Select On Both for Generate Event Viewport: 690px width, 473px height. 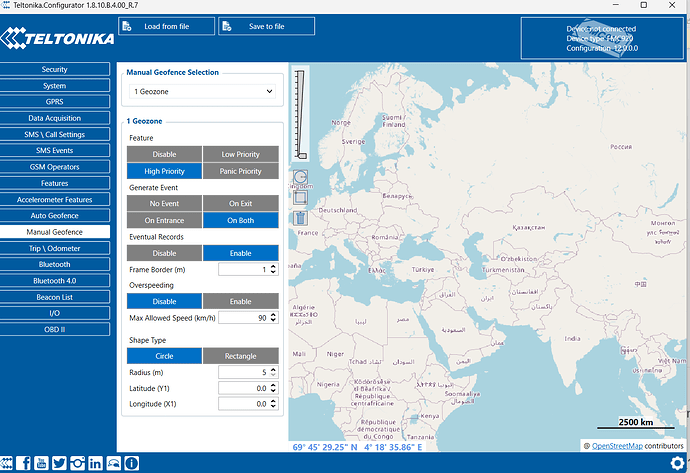241,220
